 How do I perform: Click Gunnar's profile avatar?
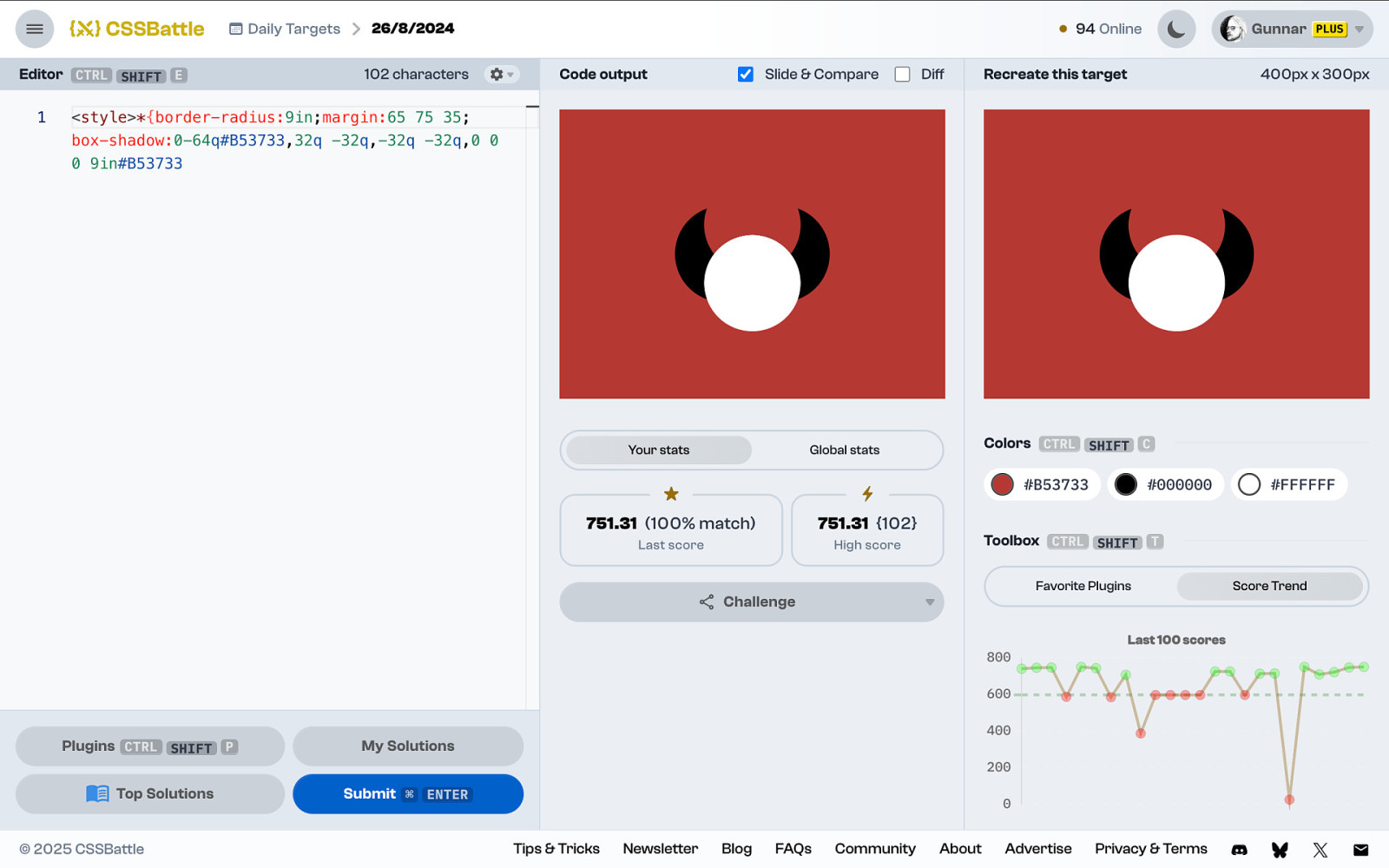[1232, 29]
